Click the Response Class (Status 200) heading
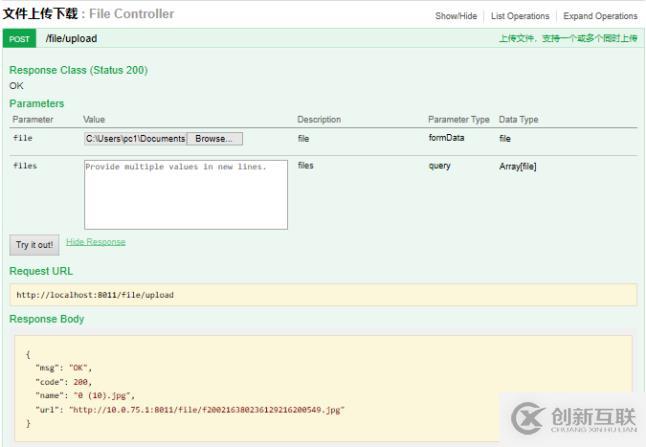 [x=78, y=70]
